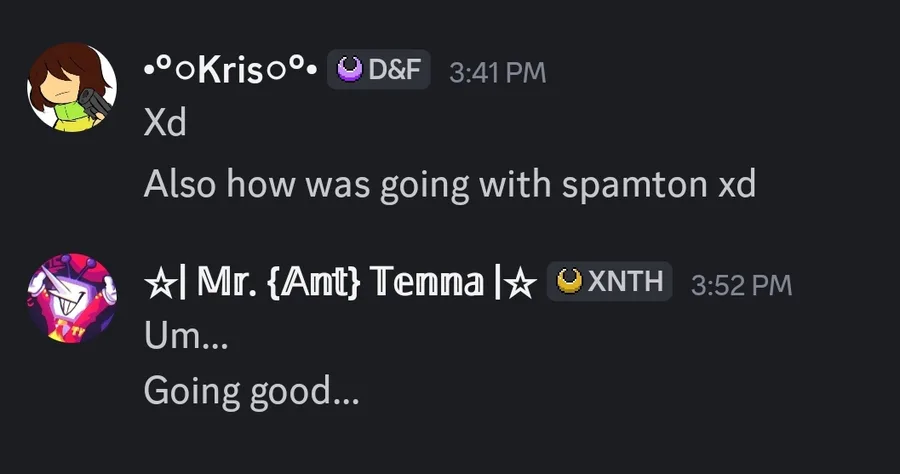The width and height of the screenshot is (900, 474).
Task: Click the bubble decoration after Kris's name
Action: (x=291, y=69)
